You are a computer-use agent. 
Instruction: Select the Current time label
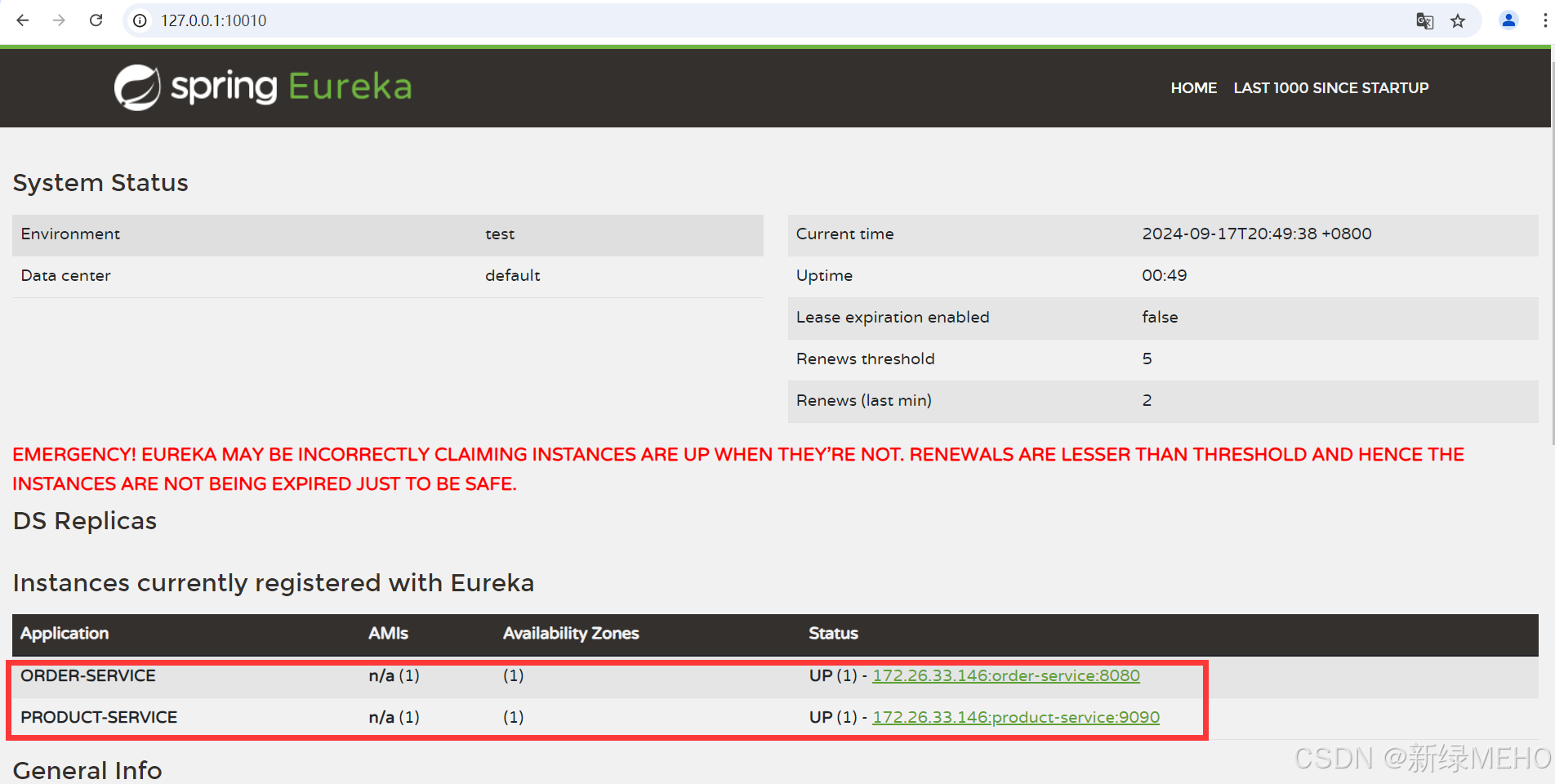click(844, 234)
